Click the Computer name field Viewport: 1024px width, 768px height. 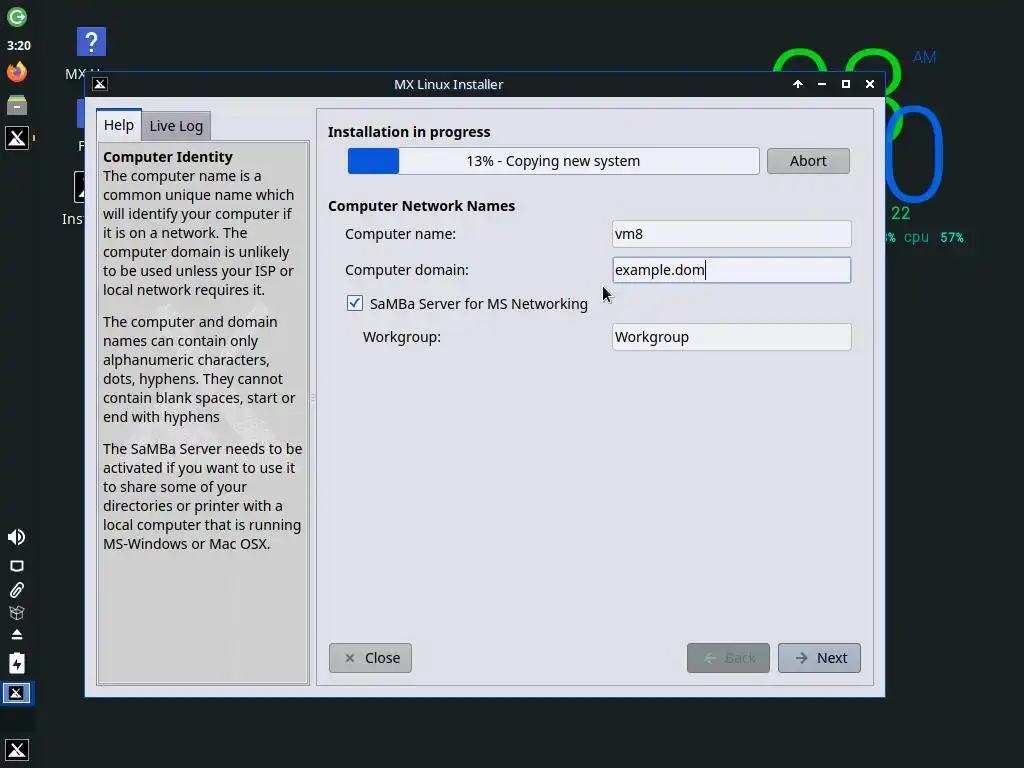click(731, 234)
